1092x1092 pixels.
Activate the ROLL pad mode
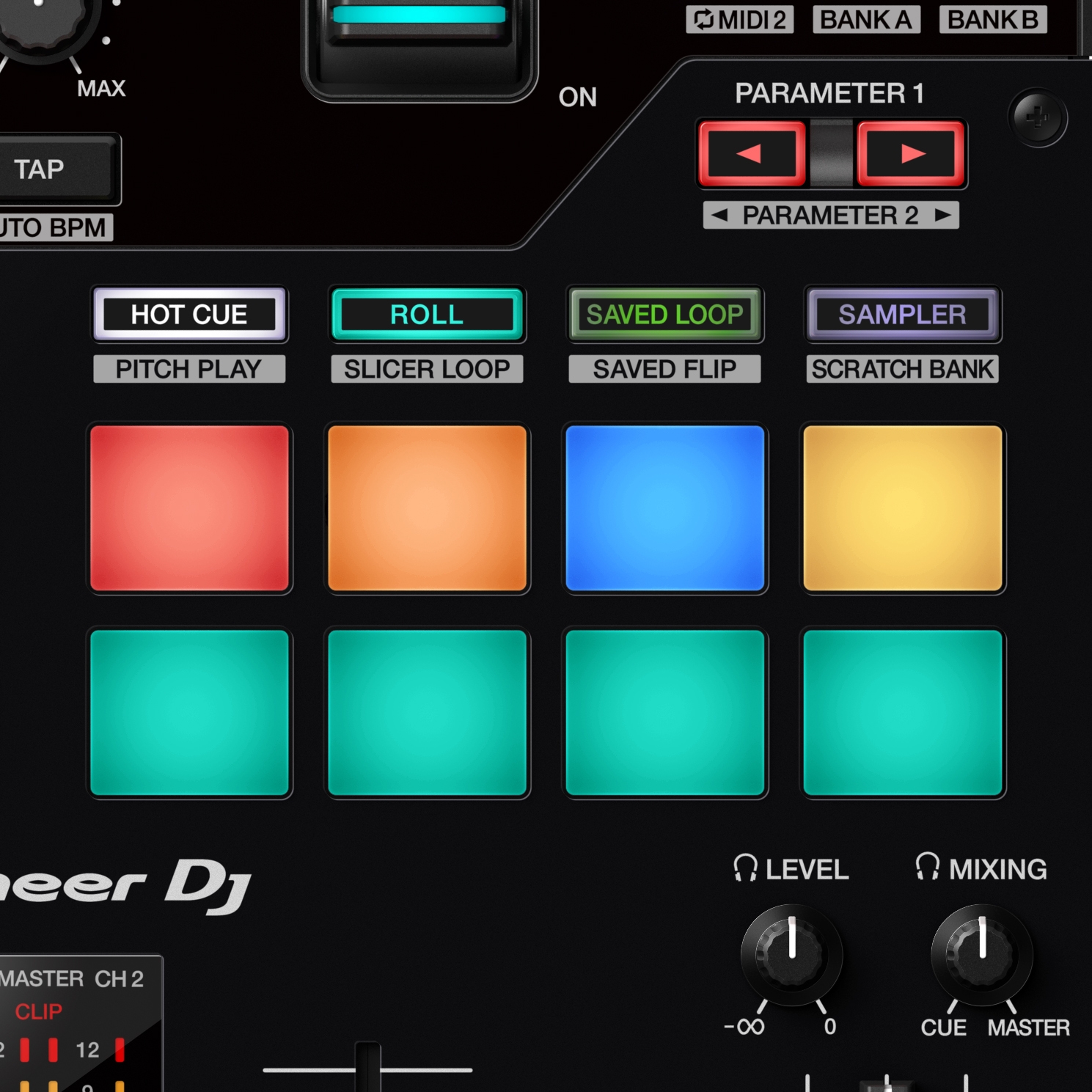pos(427,315)
